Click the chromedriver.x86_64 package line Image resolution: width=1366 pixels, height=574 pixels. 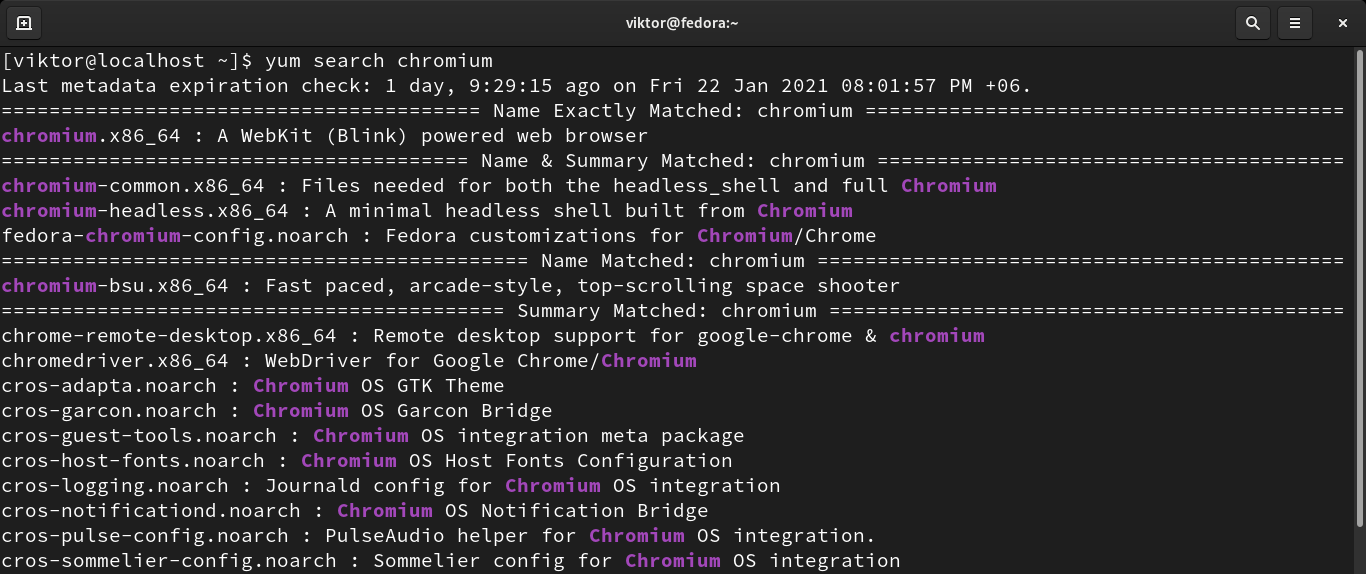pyautogui.click(x=115, y=361)
